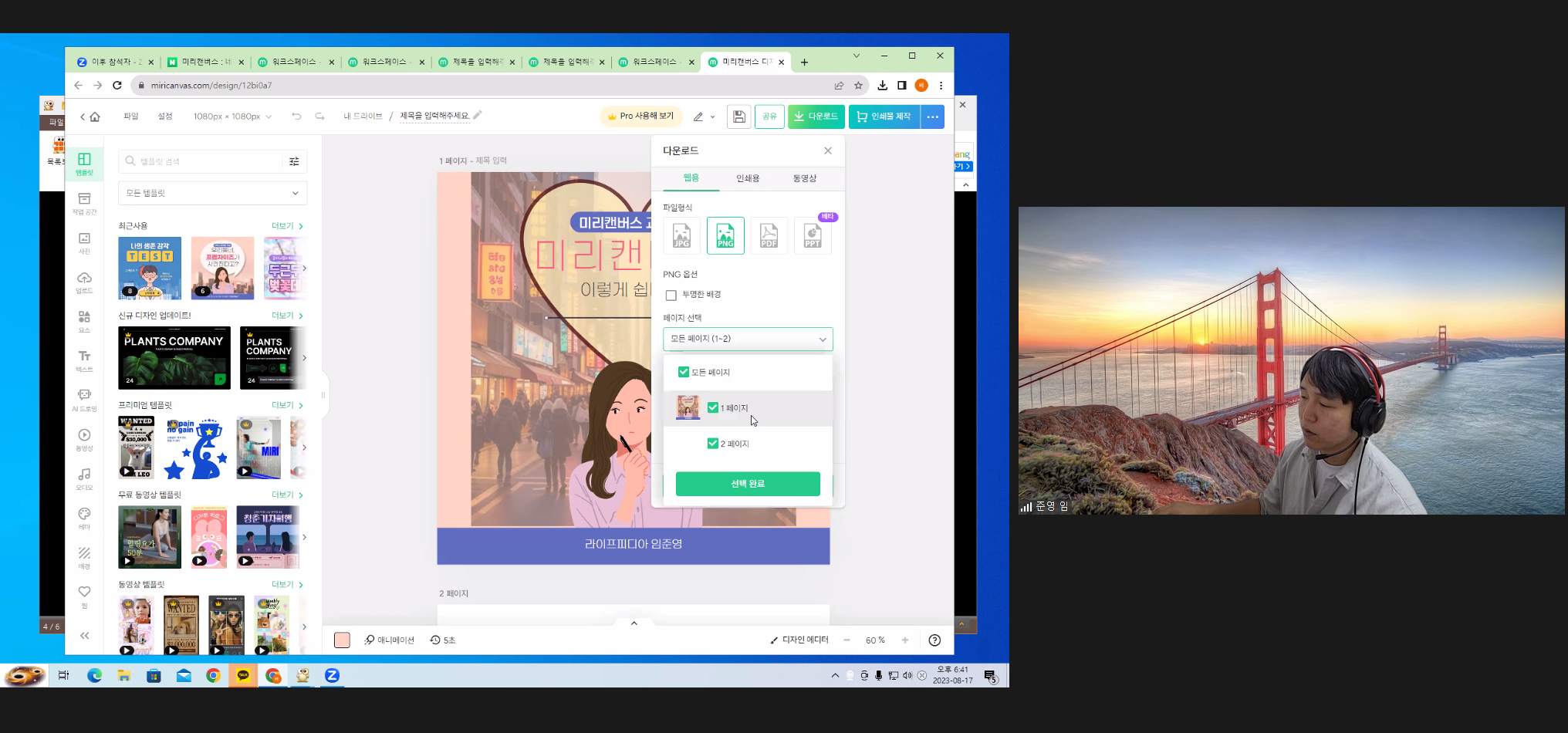
Task: Zoom in with plus button
Action: (x=905, y=640)
